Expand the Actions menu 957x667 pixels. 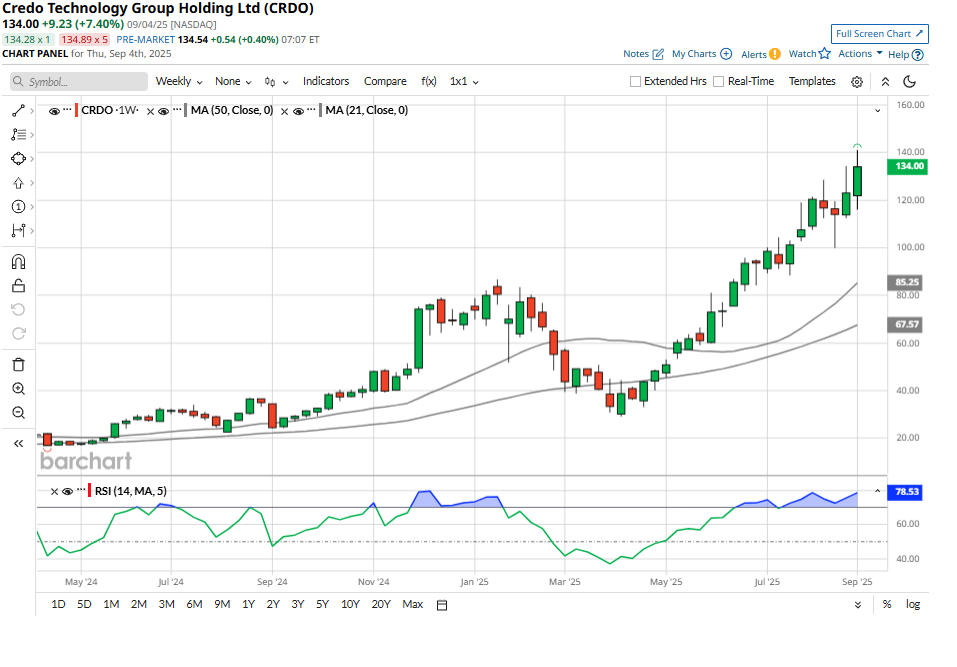coord(860,54)
